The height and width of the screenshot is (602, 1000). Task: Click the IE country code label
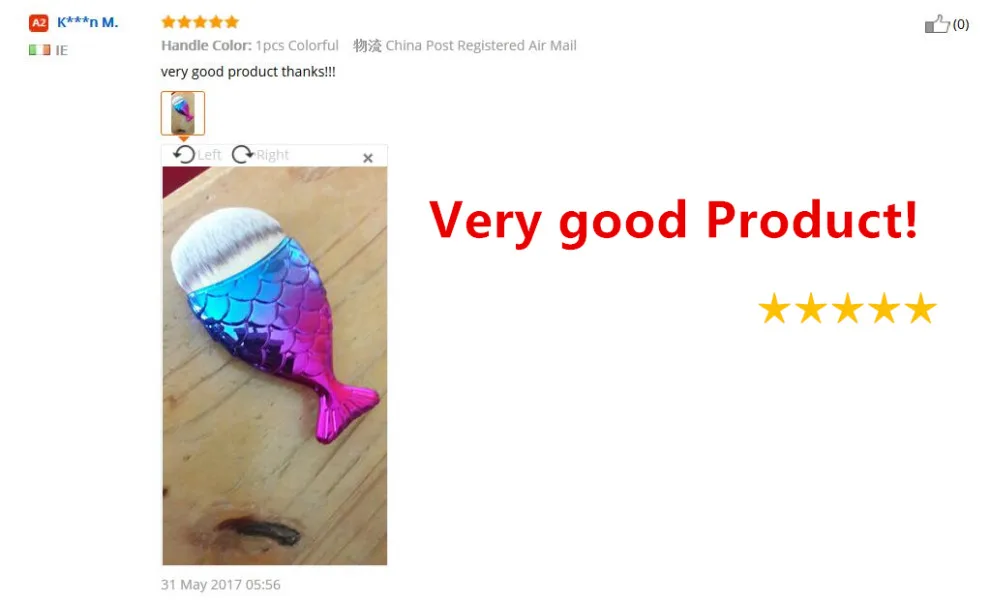point(61,50)
